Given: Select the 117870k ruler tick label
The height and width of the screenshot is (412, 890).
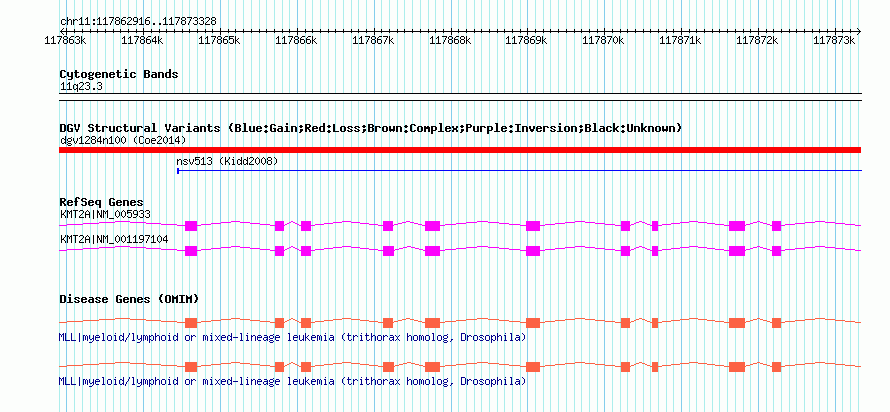Looking at the screenshot, I should point(603,40).
